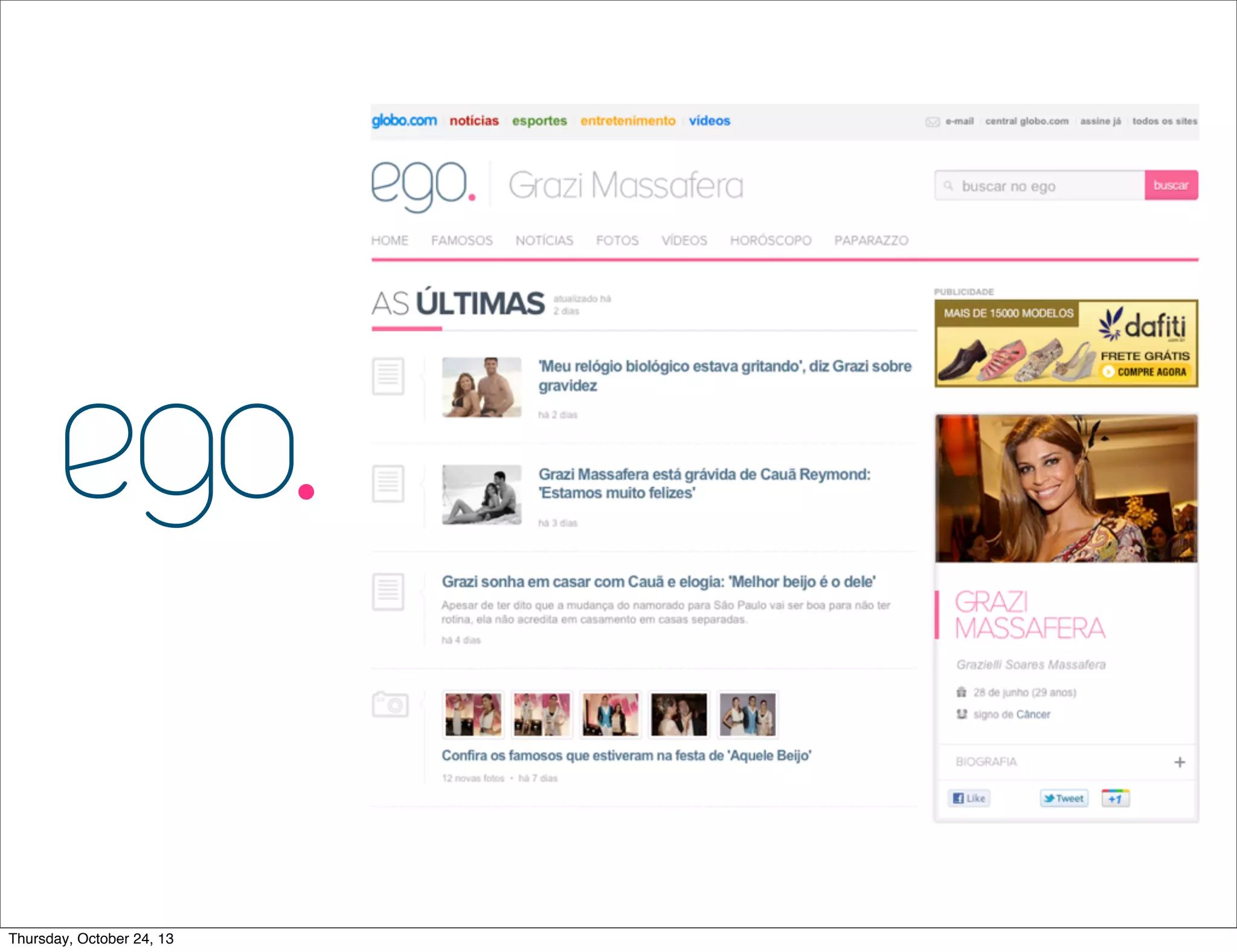The image size is (1237, 952).
Task: Expand the Biografia section plus sign
Action: point(1179,762)
